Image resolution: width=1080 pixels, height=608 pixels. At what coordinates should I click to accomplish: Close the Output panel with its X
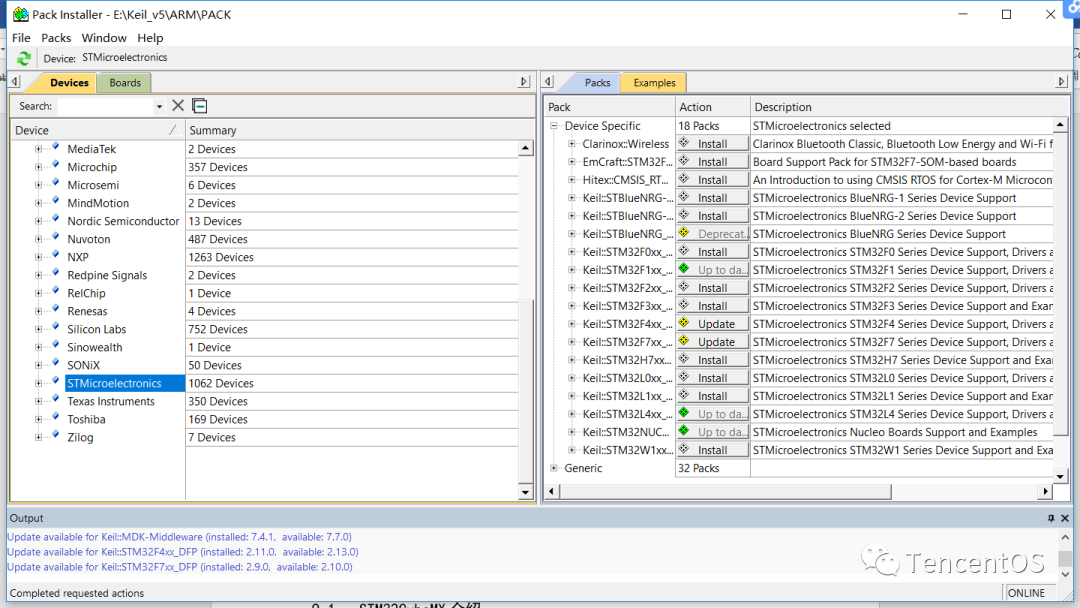click(1066, 518)
